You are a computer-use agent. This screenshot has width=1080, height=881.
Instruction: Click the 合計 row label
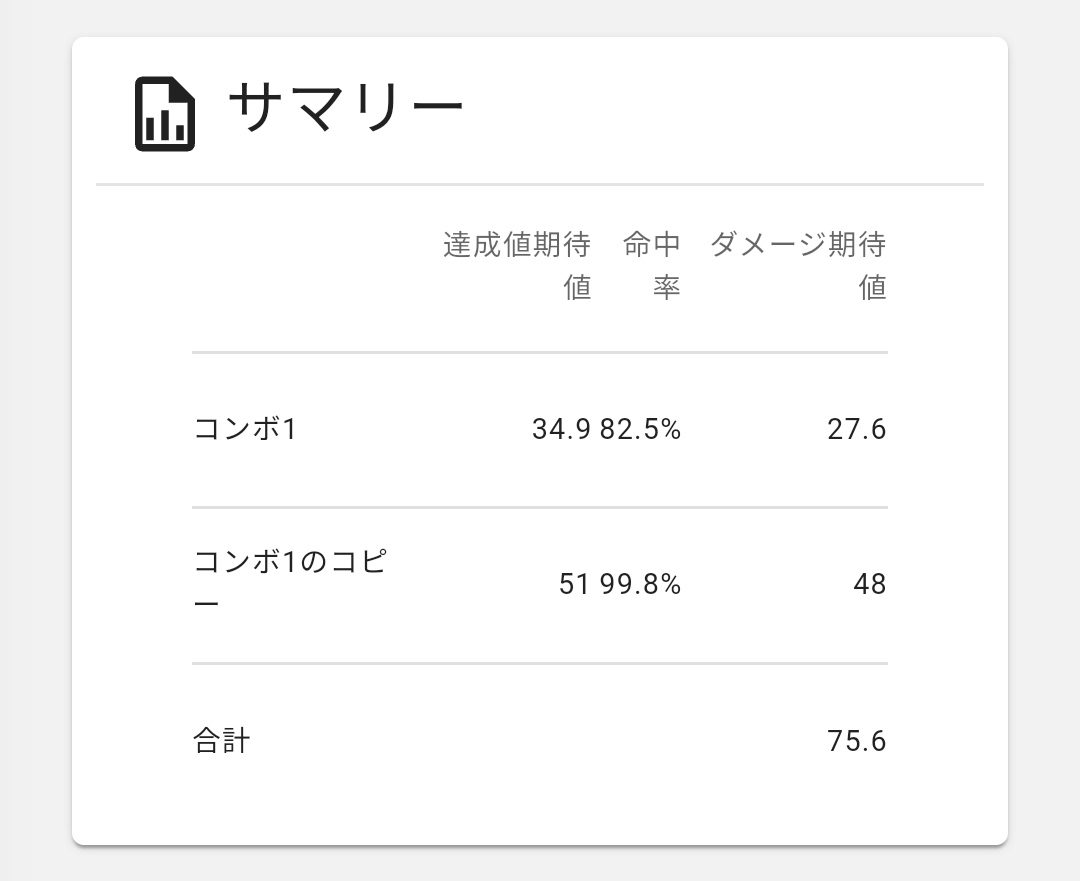click(221, 741)
